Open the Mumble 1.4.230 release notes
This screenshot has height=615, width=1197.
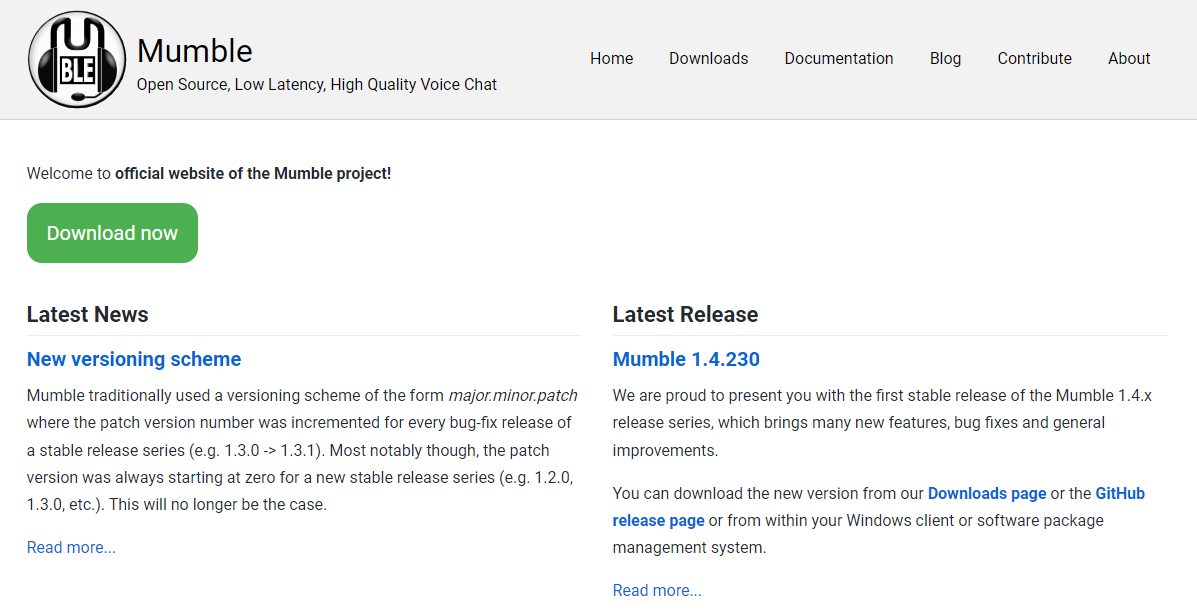(x=685, y=359)
